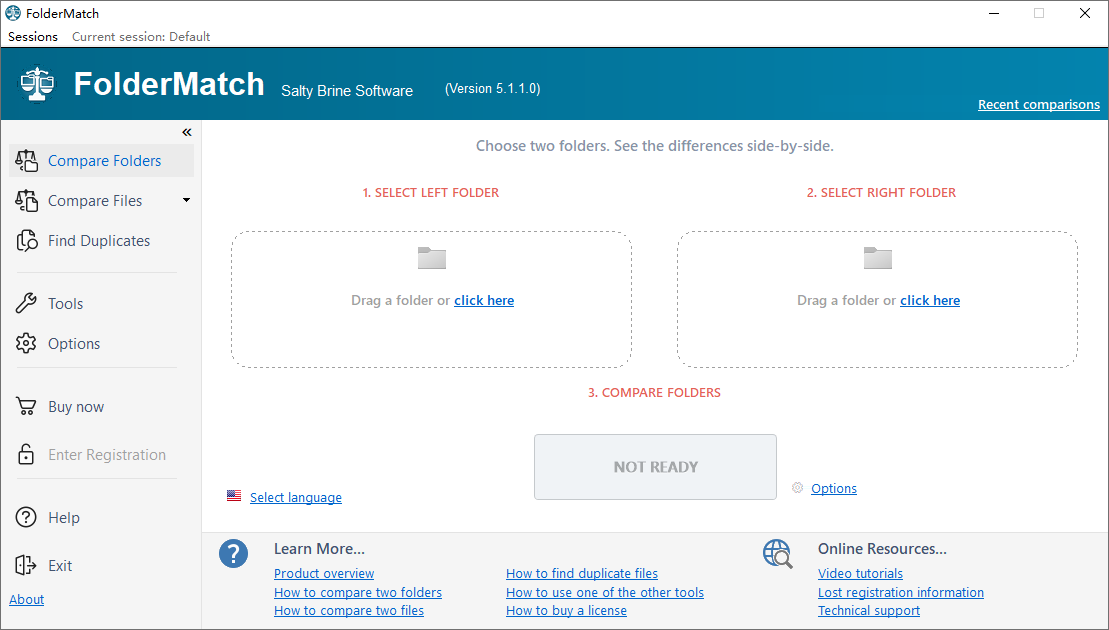Viewport: 1109px width, 630px height.
Task: Click the Exit door icon
Action: click(x=25, y=565)
